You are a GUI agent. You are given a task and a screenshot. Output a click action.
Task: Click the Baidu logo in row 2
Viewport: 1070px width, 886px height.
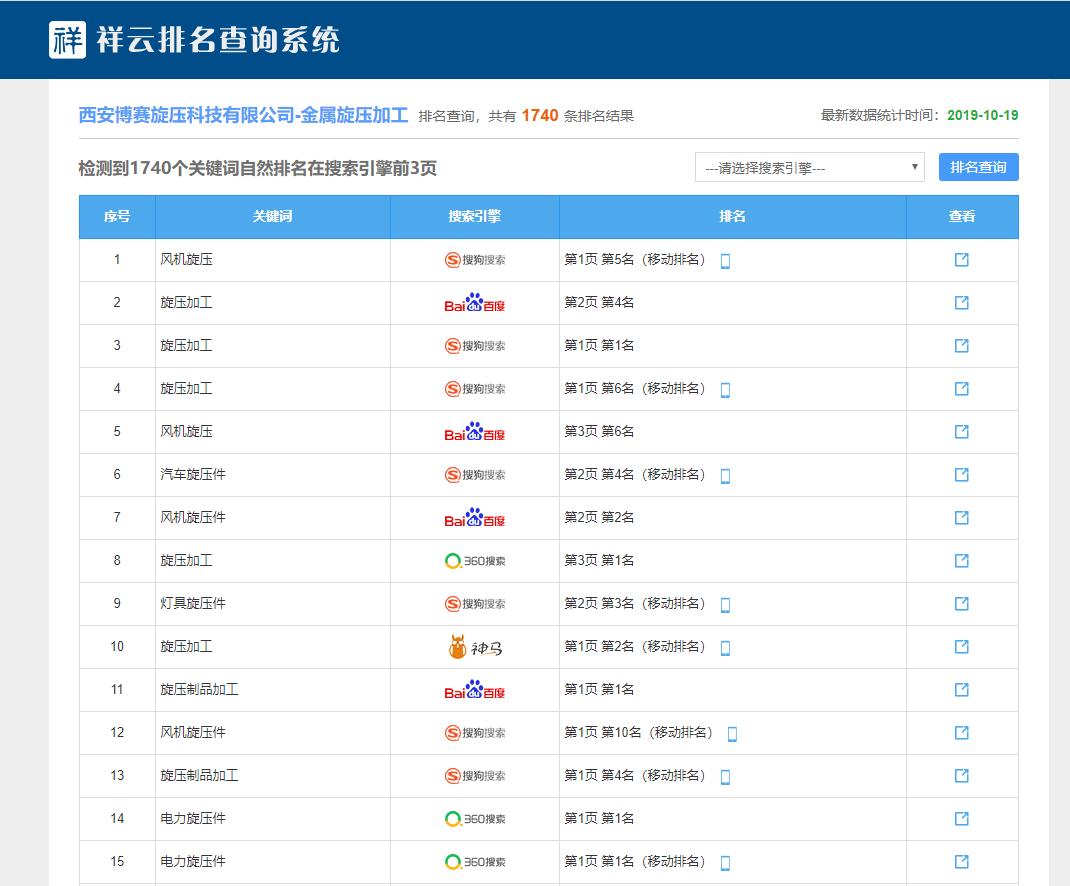(x=475, y=303)
